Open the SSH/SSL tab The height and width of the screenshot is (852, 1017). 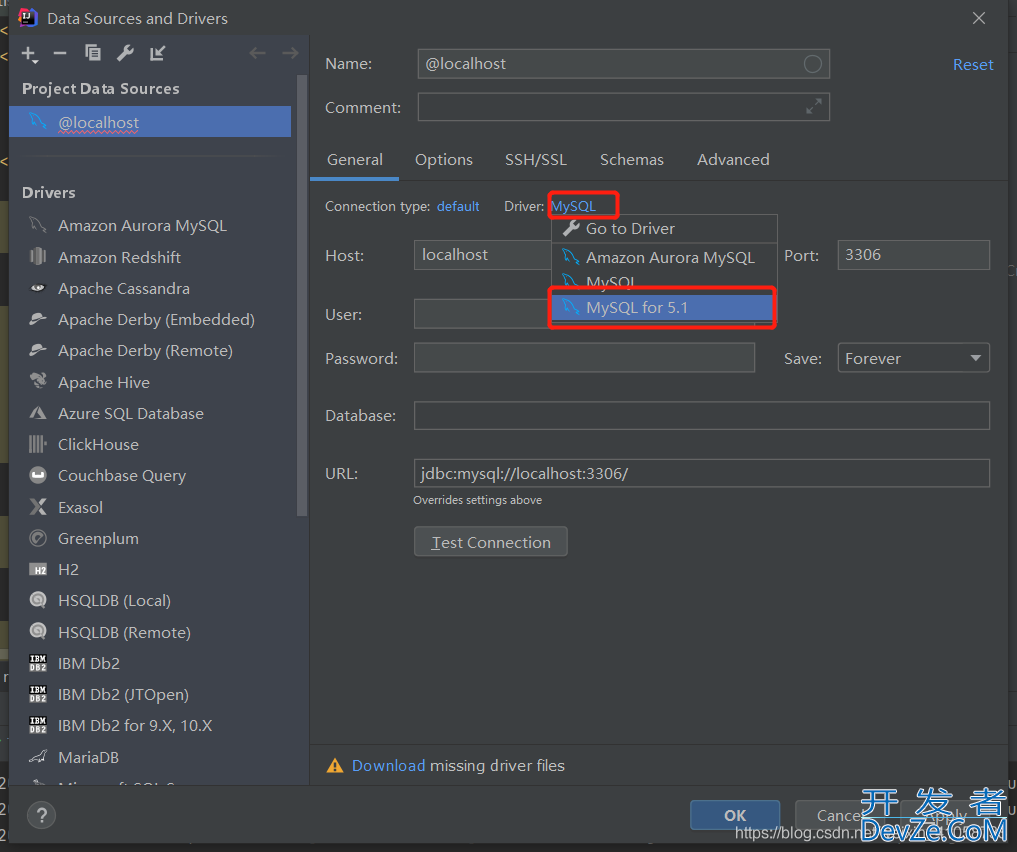coord(536,160)
